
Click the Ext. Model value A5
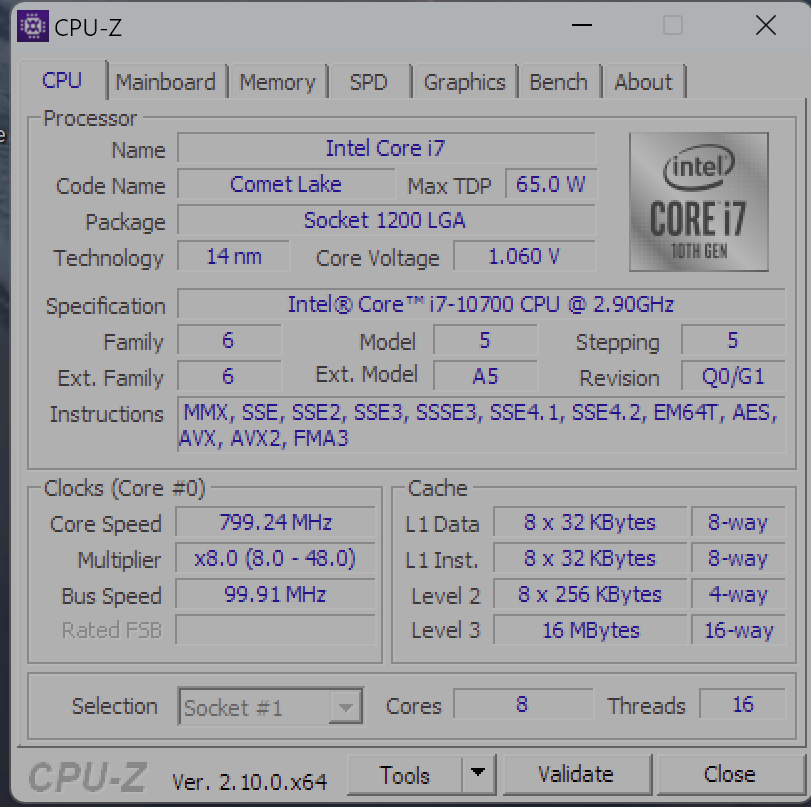tap(485, 376)
